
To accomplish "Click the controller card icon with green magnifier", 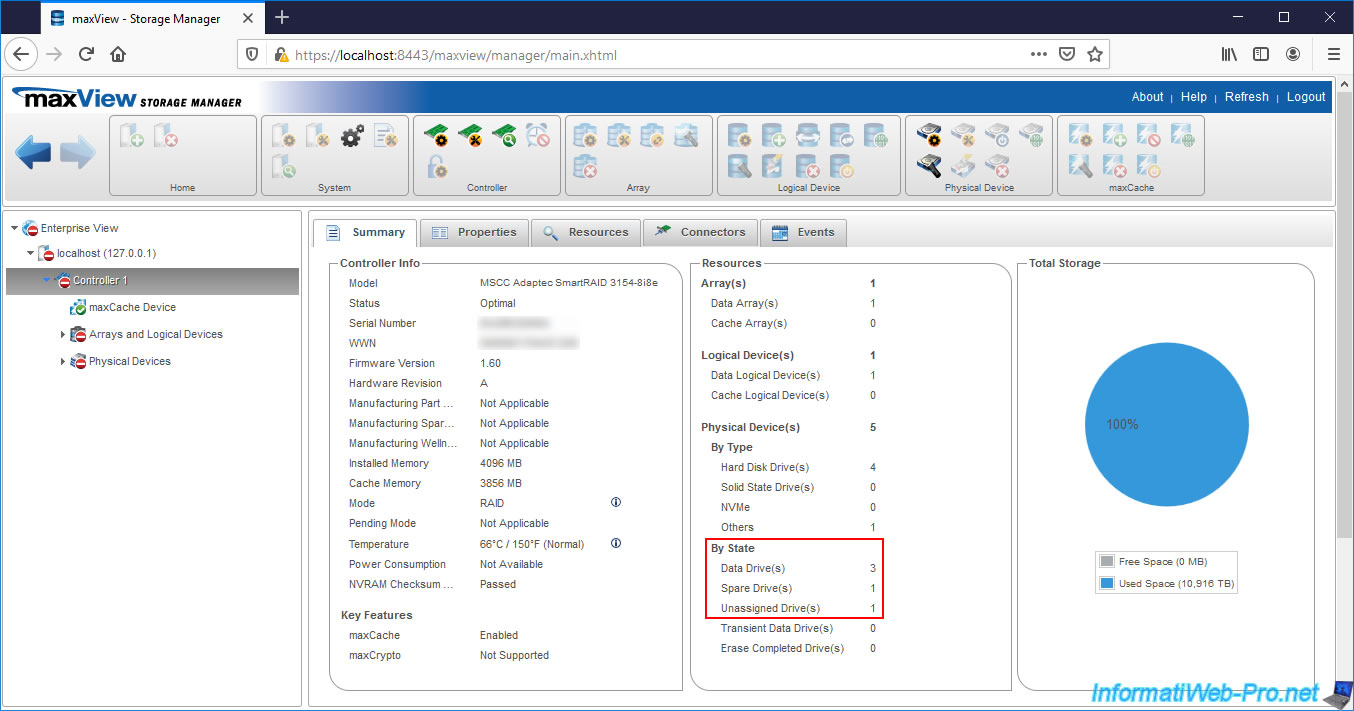I will (504, 136).
